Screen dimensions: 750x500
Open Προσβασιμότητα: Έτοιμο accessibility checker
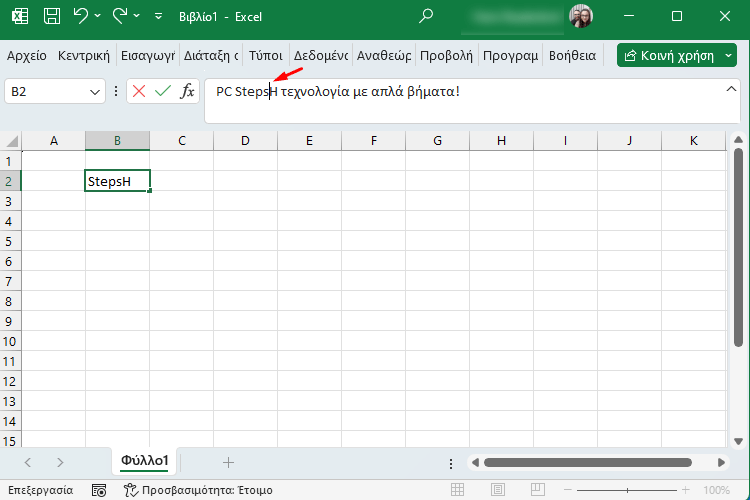click(x=198, y=490)
